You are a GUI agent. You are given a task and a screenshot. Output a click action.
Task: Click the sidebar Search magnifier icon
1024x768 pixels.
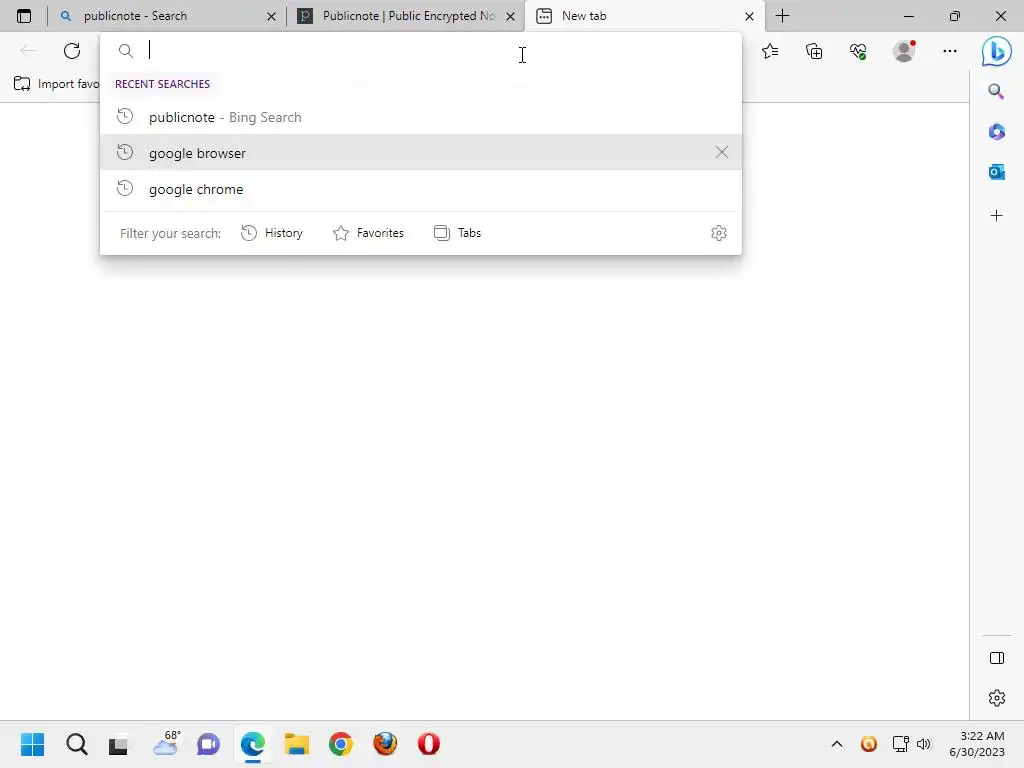tap(996, 91)
